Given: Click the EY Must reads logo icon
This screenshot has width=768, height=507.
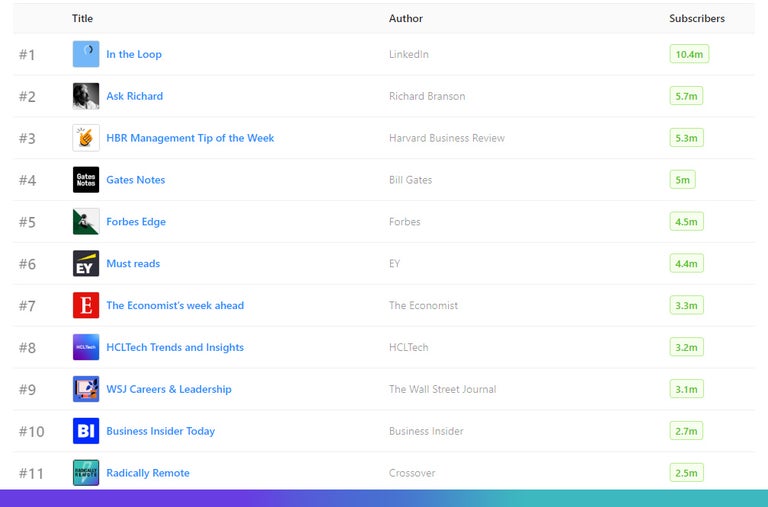Looking at the screenshot, I should (86, 264).
